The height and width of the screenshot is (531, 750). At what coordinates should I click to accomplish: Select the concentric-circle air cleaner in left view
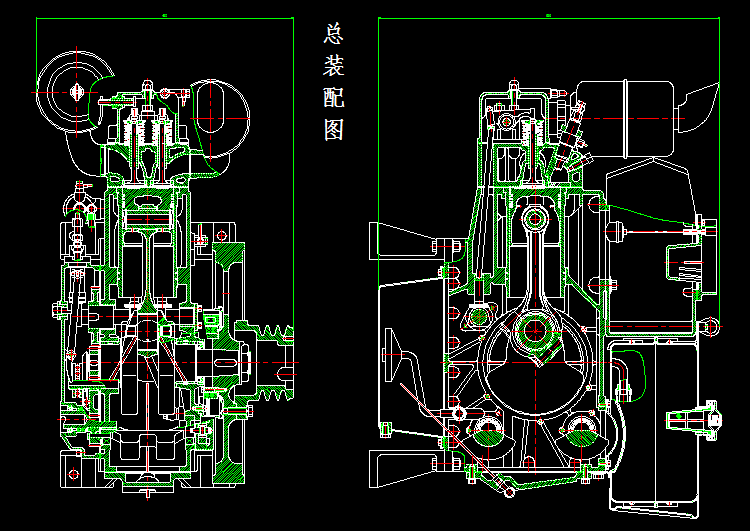point(76,92)
